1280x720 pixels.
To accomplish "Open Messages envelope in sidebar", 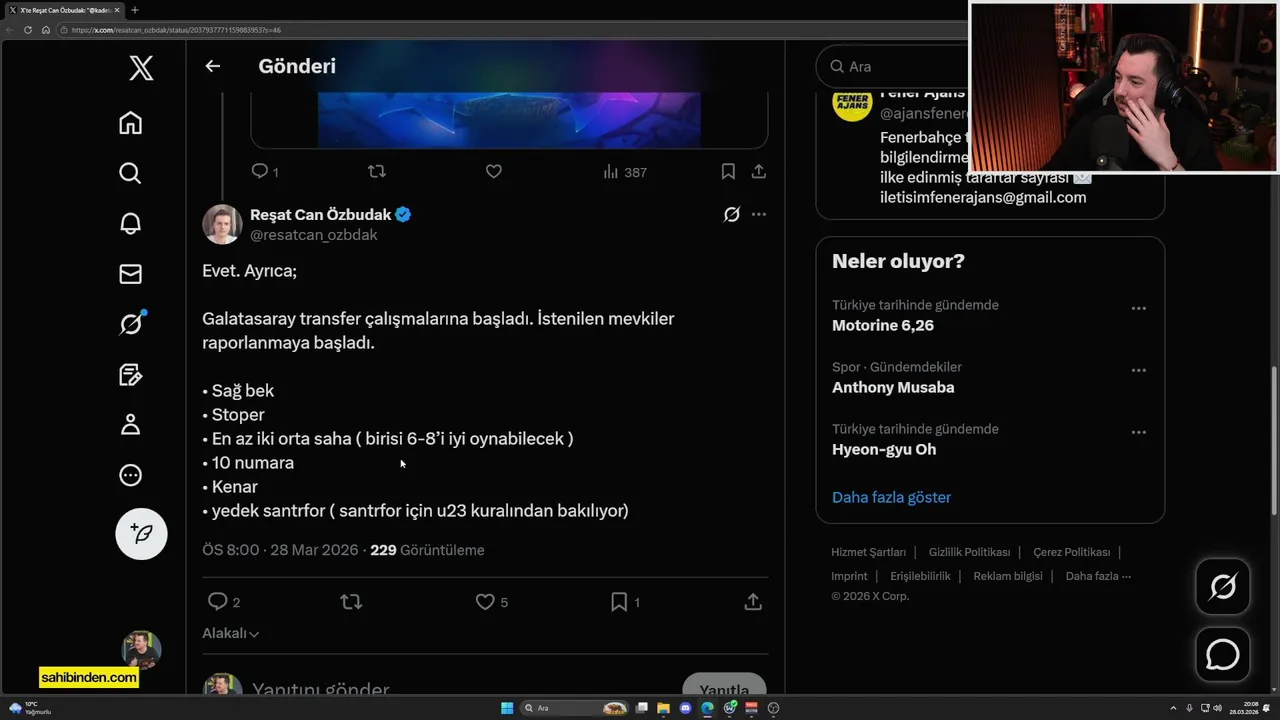I will (130, 274).
